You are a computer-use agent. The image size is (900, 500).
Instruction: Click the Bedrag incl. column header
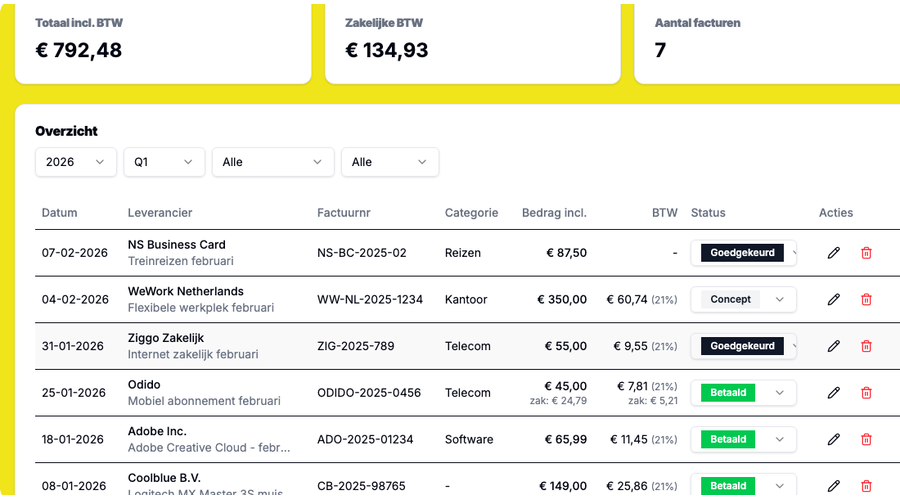click(554, 213)
